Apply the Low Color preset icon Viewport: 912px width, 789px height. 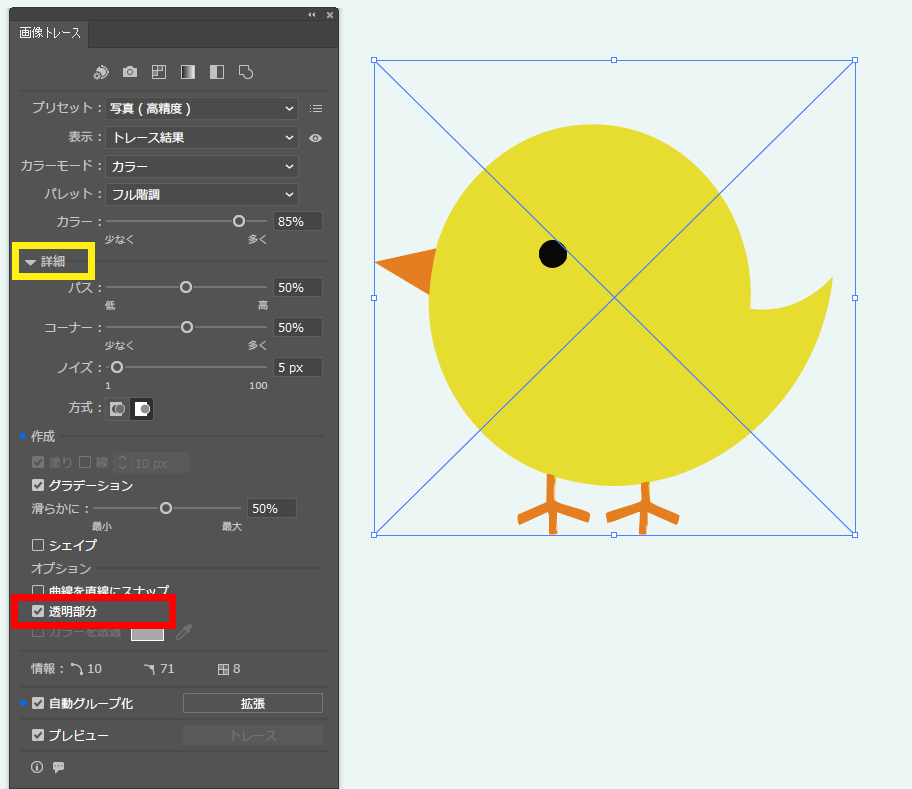click(x=158, y=72)
